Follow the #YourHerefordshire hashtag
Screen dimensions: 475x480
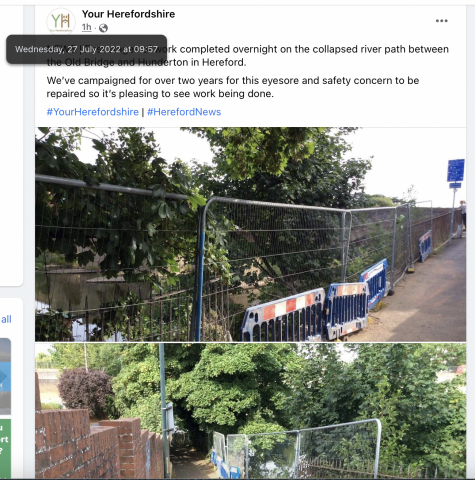click(93, 112)
